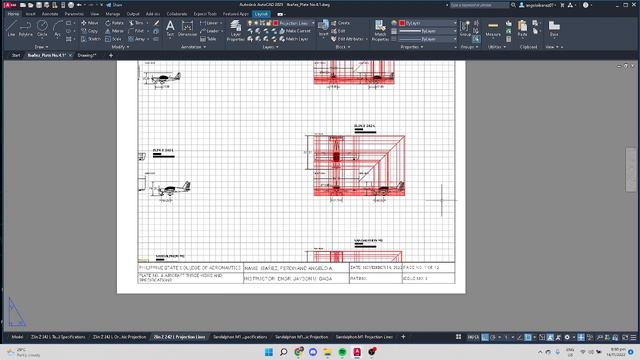Select the Polyline tool
Screen dimensions: 640x360
(x=25, y=29)
